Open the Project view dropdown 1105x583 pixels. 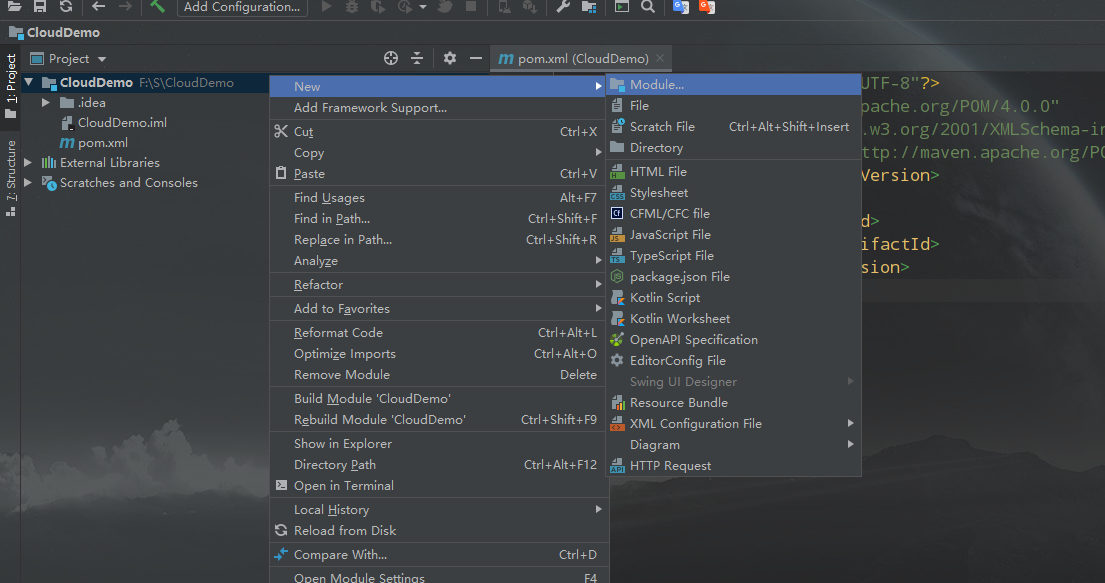[68, 59]
